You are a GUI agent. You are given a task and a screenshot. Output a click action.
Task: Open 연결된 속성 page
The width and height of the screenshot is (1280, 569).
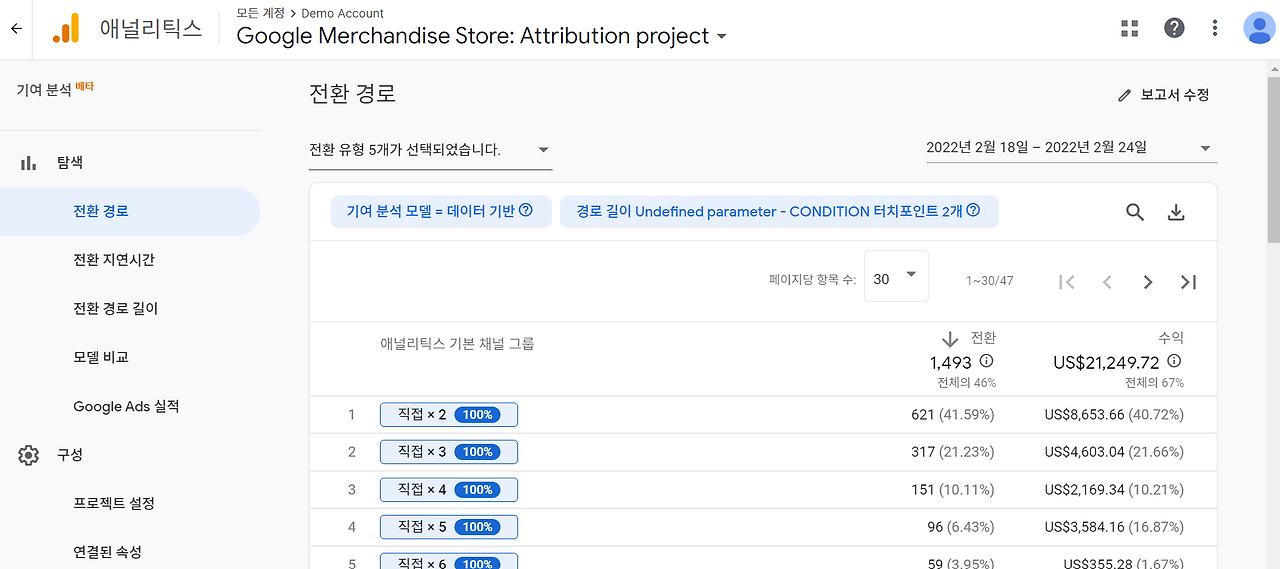coord(107,552)
